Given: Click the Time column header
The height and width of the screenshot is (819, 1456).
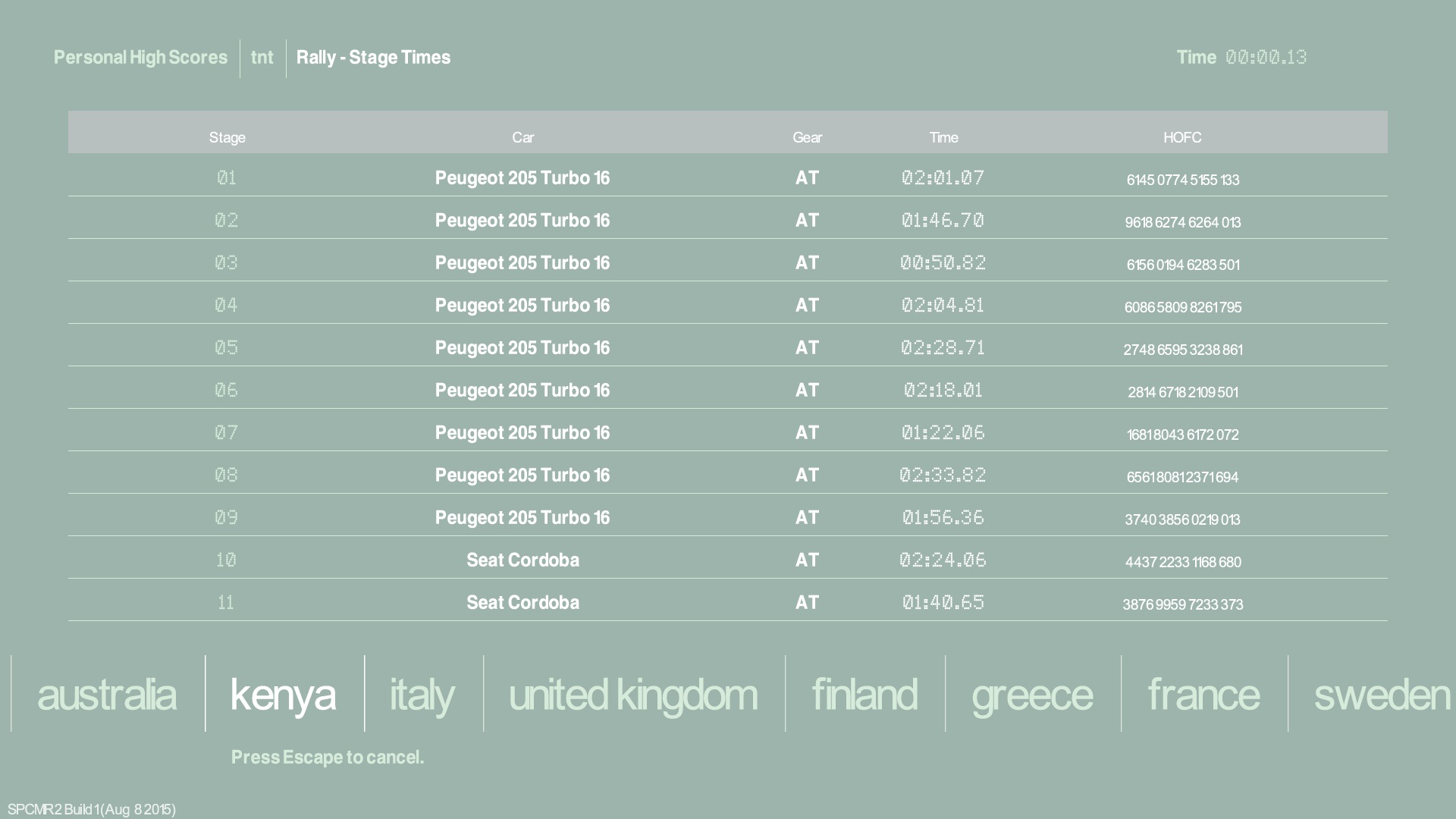Looking at the screenshot, I should [943, 137].
